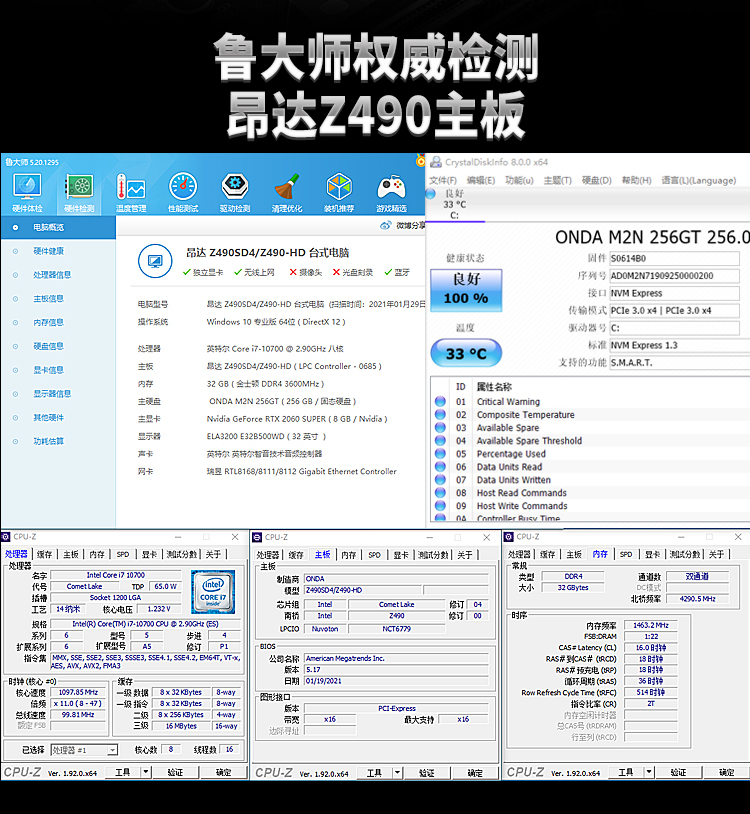Select the 硬件检测 toolbar icon
This screenshot has width=750, height=814.
tap(79, 193)
